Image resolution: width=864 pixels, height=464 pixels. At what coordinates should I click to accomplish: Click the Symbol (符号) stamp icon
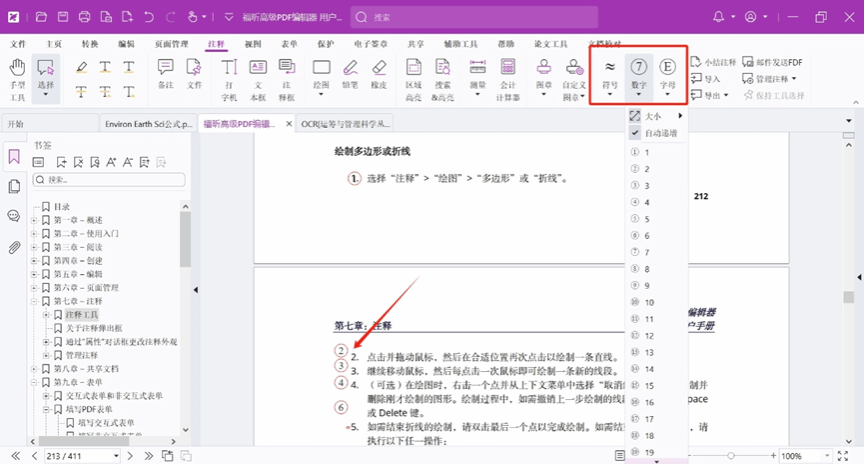click(609, 72)
